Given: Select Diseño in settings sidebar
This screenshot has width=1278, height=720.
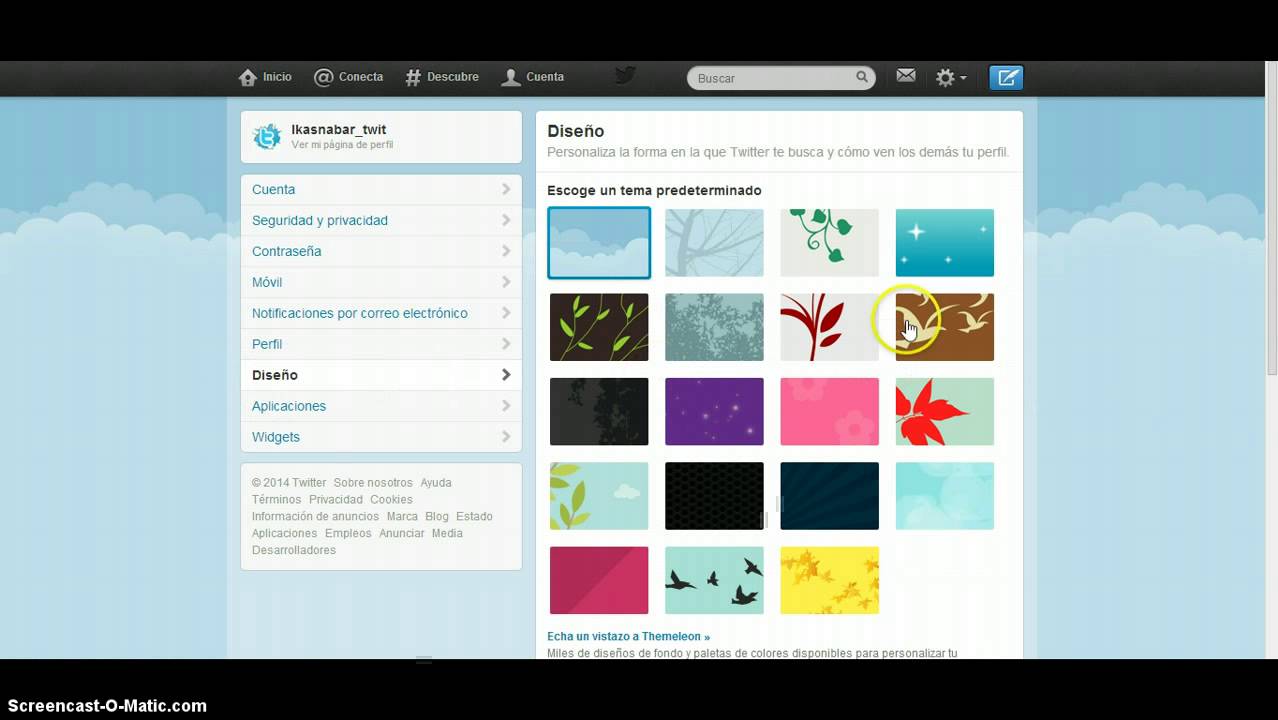Looking at the screenshot, I should tap(381, 375).
